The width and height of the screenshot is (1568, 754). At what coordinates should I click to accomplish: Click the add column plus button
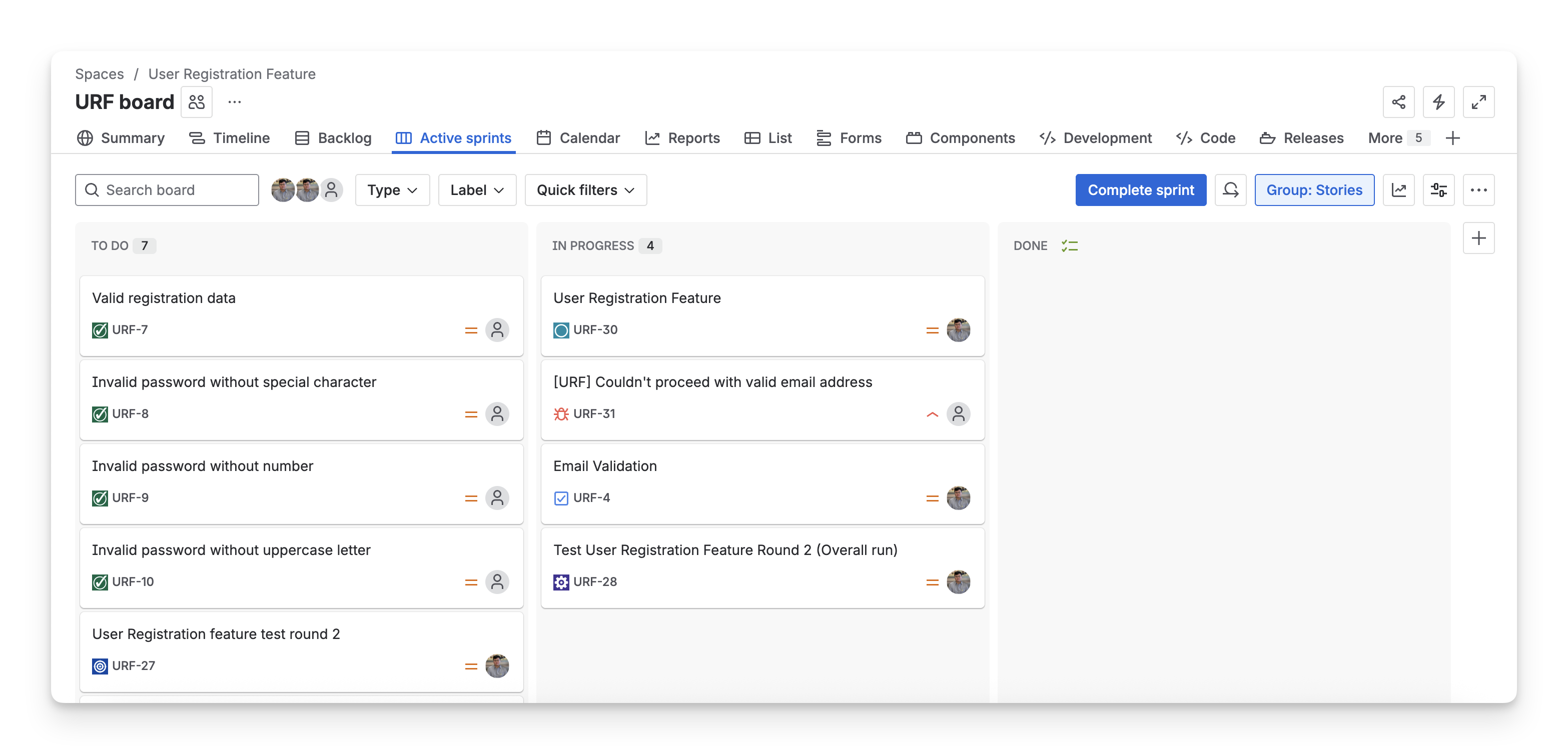pyautogui.click(x=1478, y=238)
